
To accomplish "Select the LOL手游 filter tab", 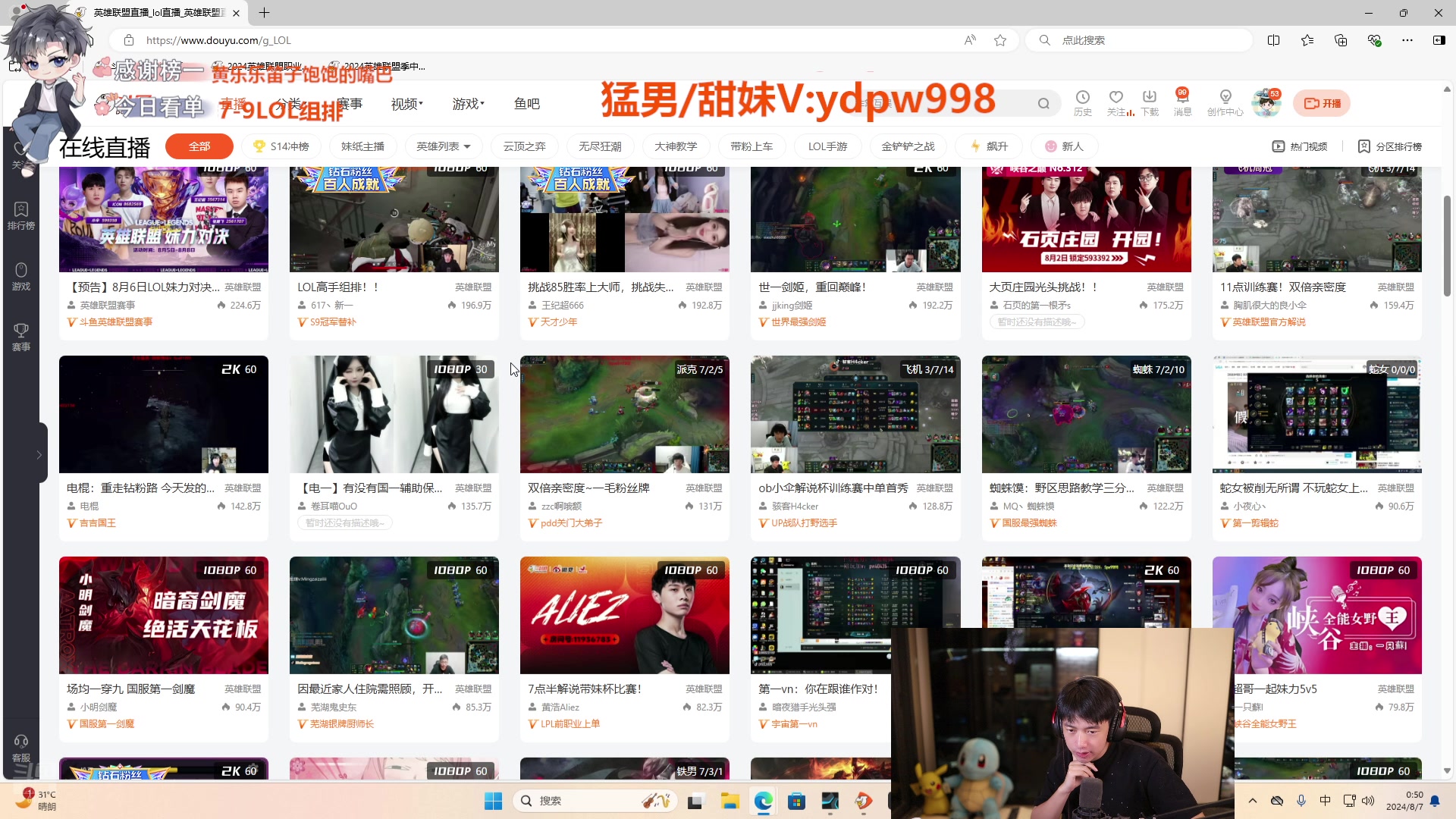I will [827, 146].
